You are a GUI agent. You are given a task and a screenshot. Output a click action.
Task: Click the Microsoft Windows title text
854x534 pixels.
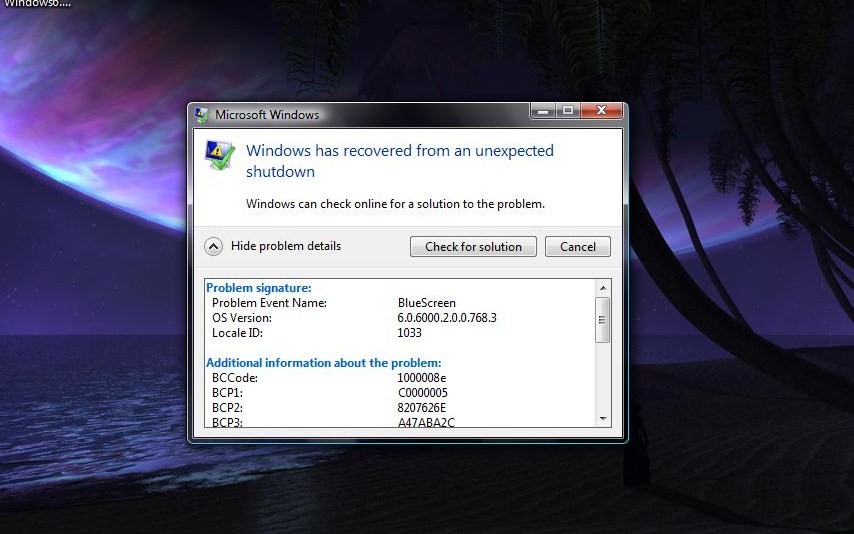click(267, 115)
